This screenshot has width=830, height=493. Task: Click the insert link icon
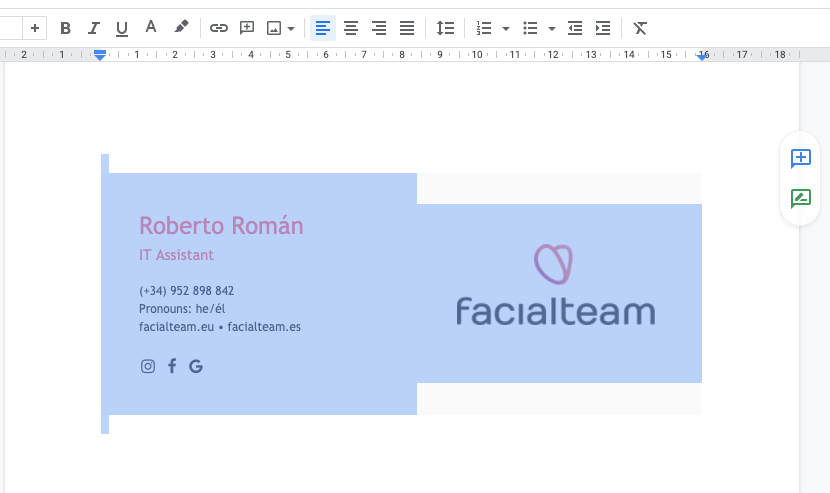[218, 28]
